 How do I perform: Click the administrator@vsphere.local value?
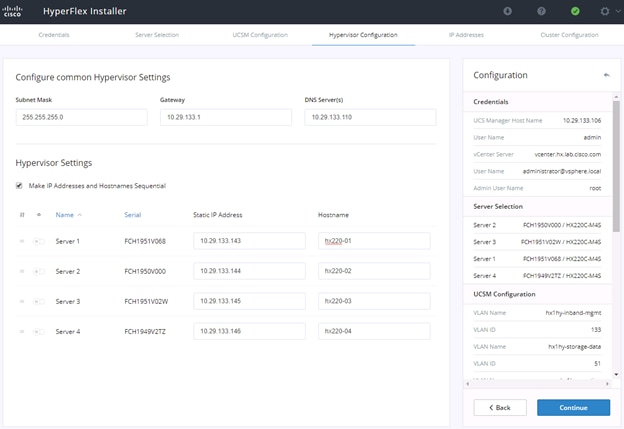[x=562, y=172]
